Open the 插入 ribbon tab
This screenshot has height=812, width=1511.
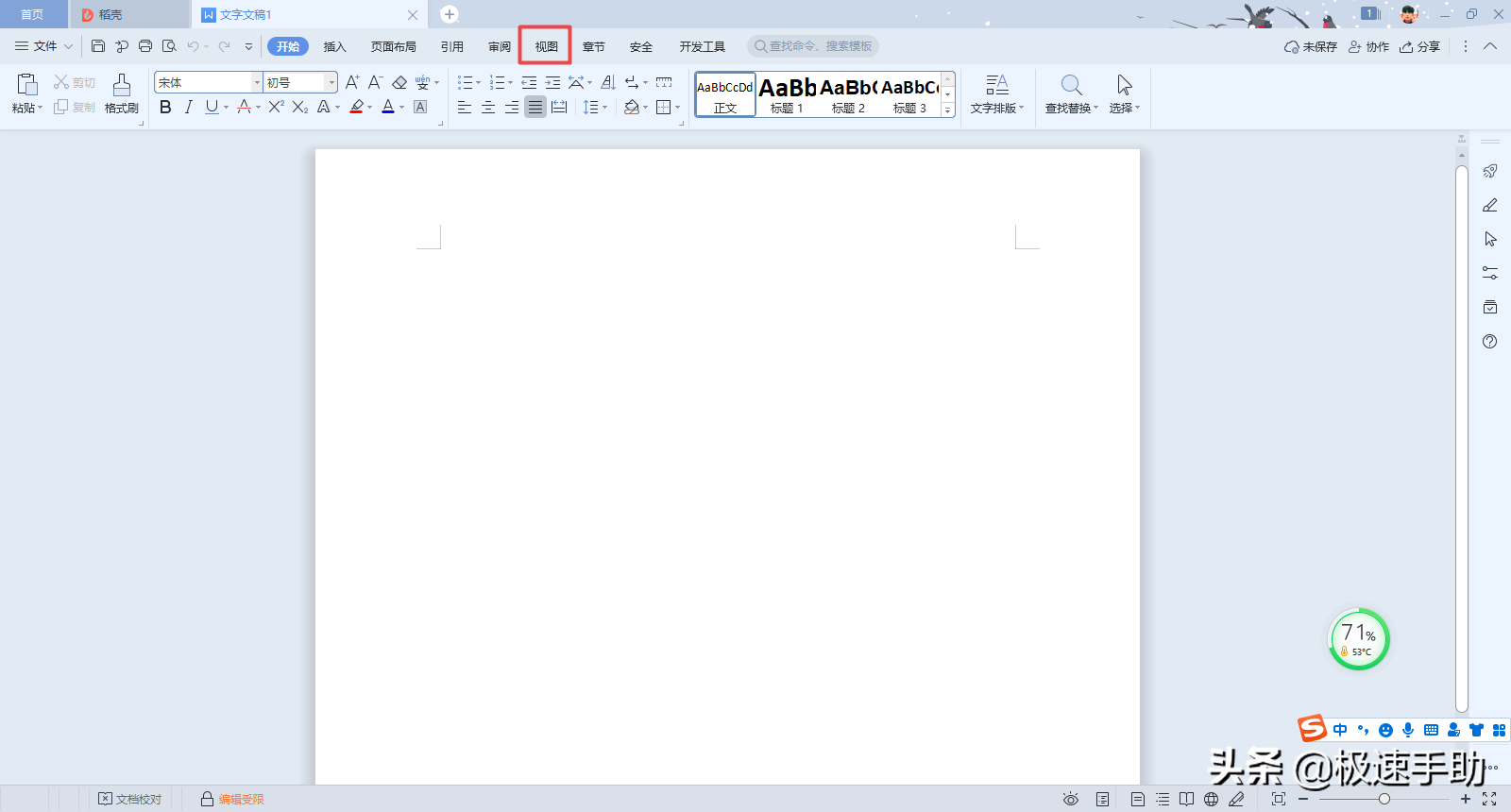(335, 46)
